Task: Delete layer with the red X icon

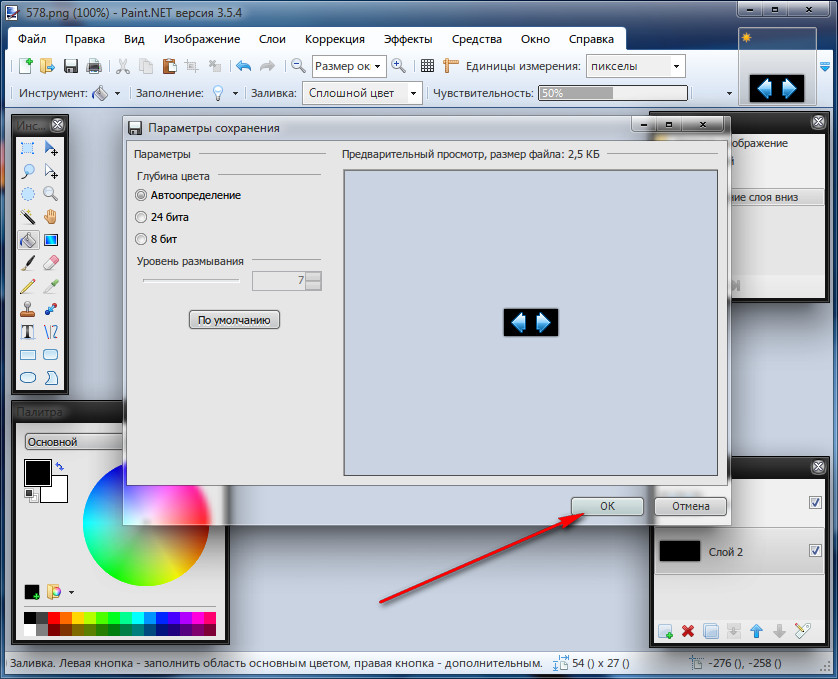Action: [688, 631]
